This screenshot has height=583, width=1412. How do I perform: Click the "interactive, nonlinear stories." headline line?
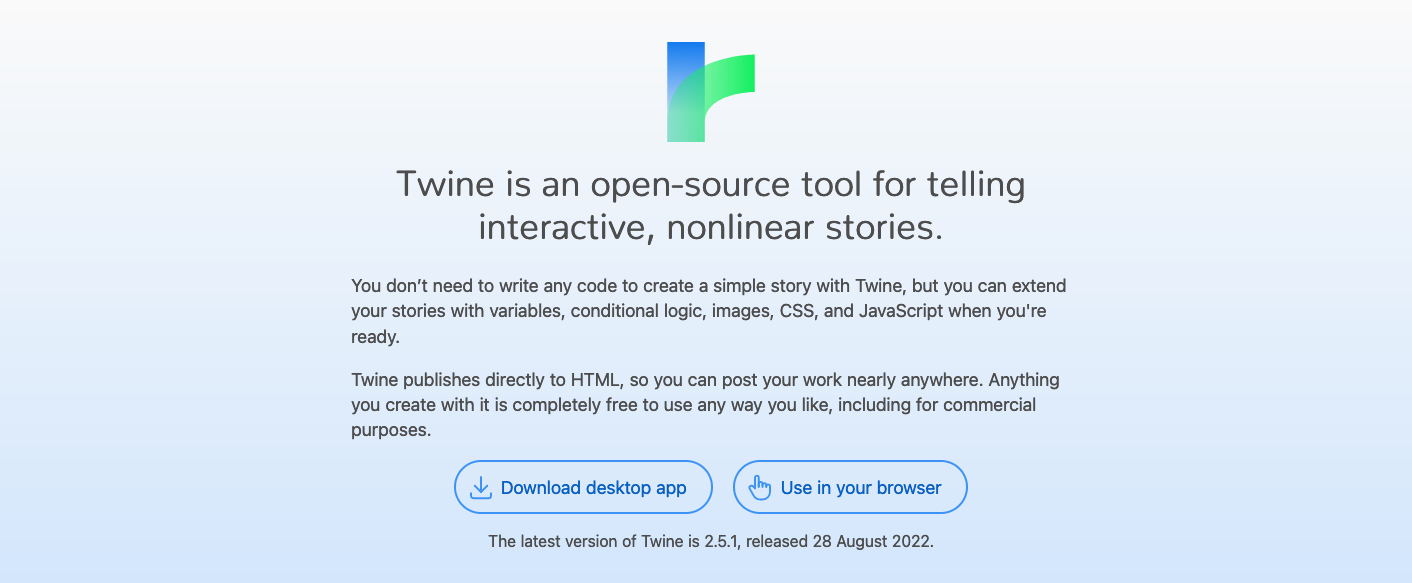point(711,228)
